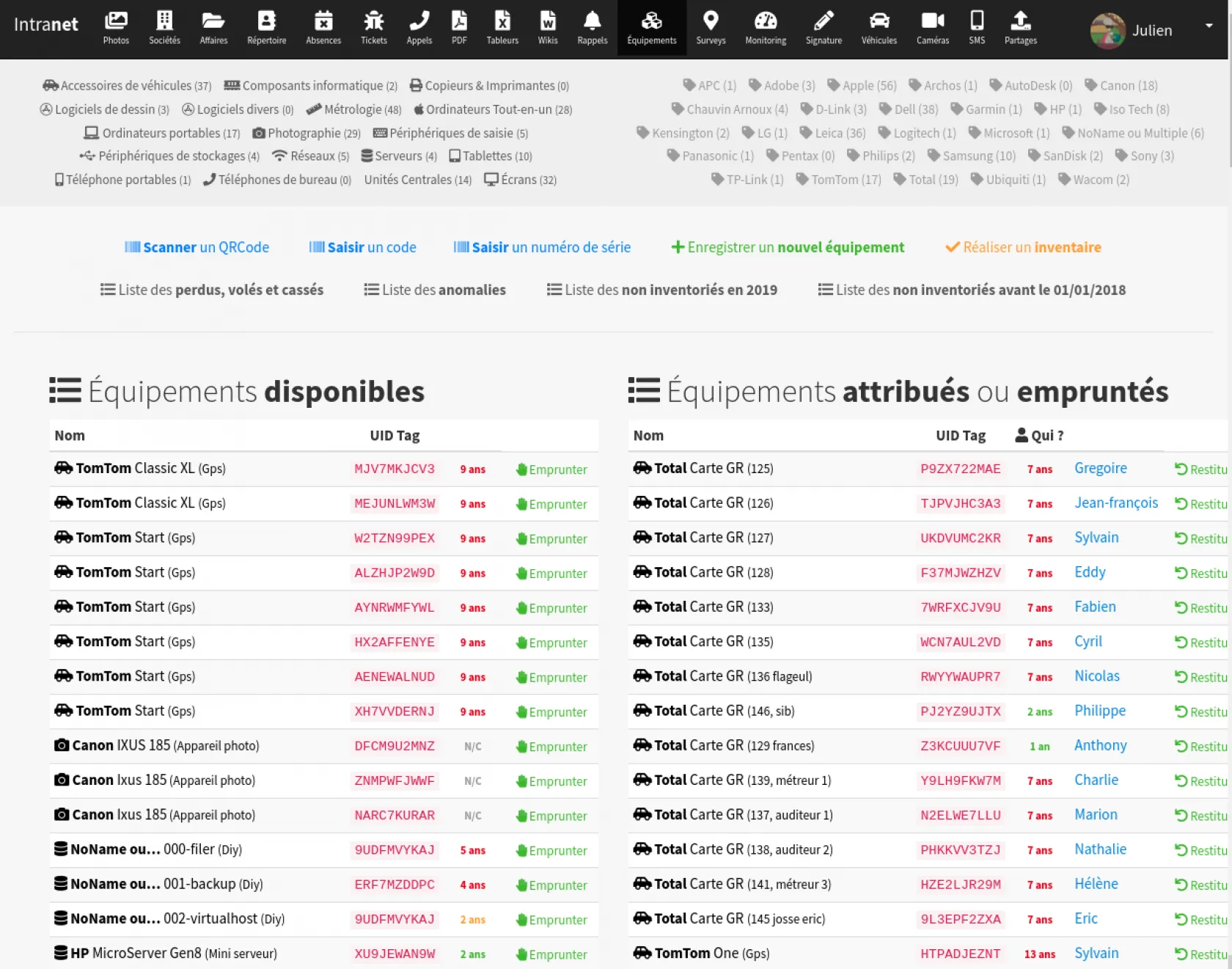1232x969 pixels.
Task: Open the Wikis menu item
Action: pos(547,28)
